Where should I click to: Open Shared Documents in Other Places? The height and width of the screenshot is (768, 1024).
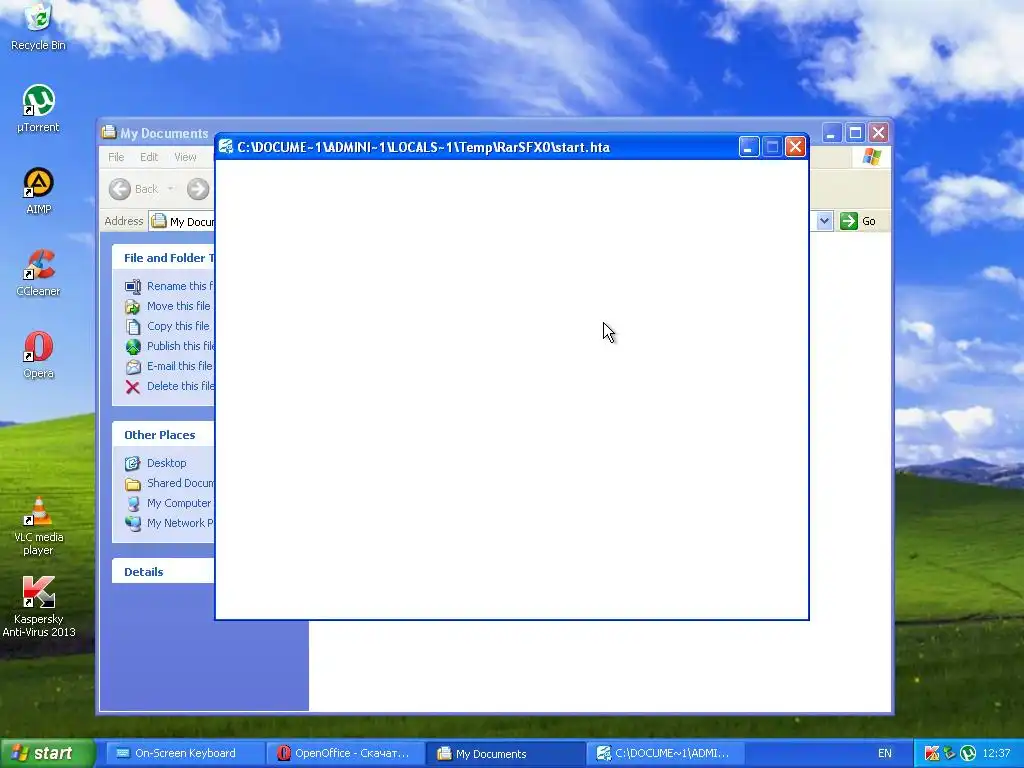[x=180, y=483]
